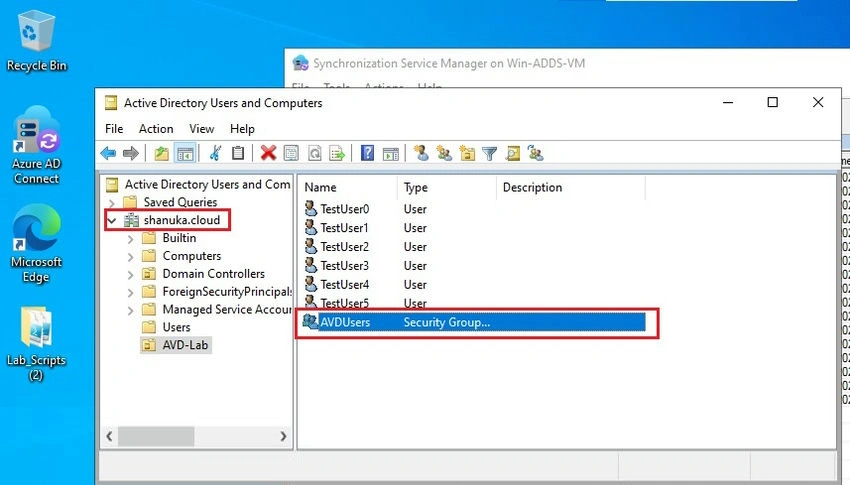Click the Export List icon
Screen dimensions: 850x485
[x=337, y=153]
